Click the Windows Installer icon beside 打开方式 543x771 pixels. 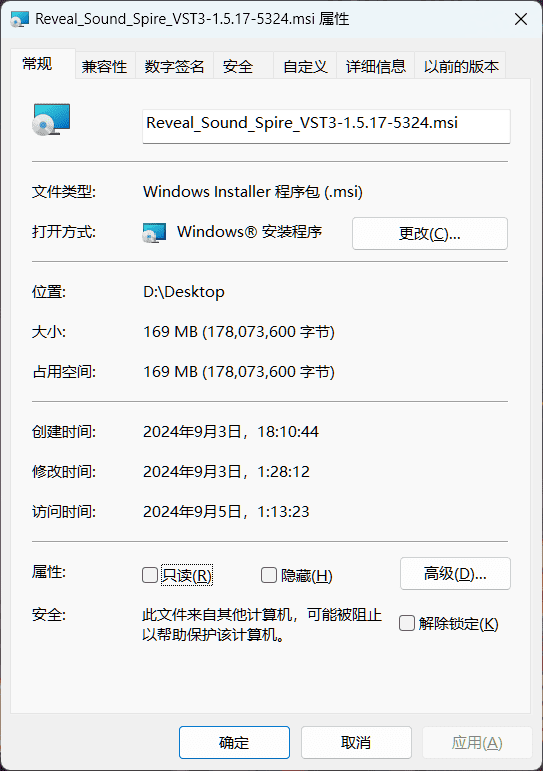154,233
